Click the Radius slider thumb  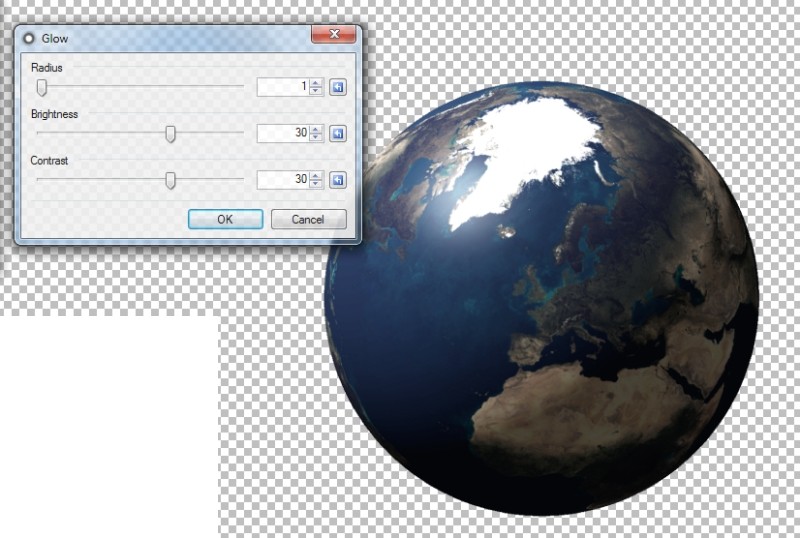tap(42, 87)
